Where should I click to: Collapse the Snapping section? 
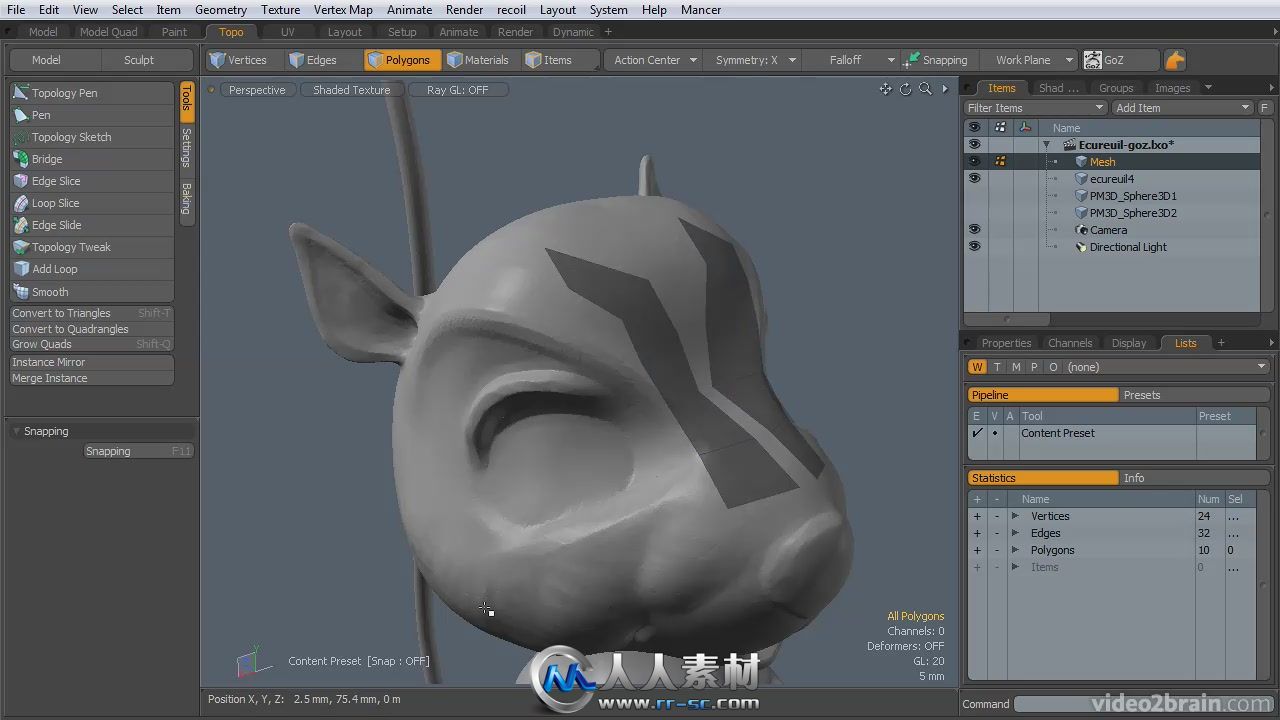point(17,431)
